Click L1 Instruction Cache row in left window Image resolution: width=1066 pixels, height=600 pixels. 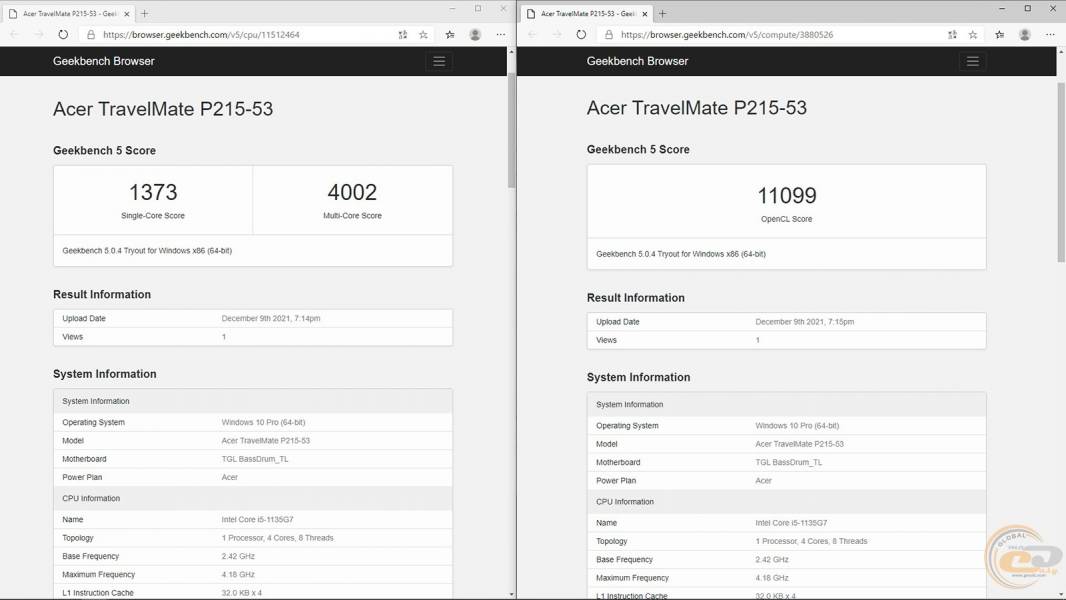[x=253, y=593]
